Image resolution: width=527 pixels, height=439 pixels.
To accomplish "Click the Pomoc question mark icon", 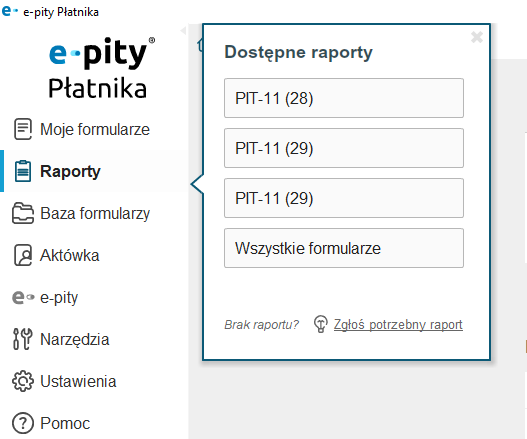I will (23, 423).
